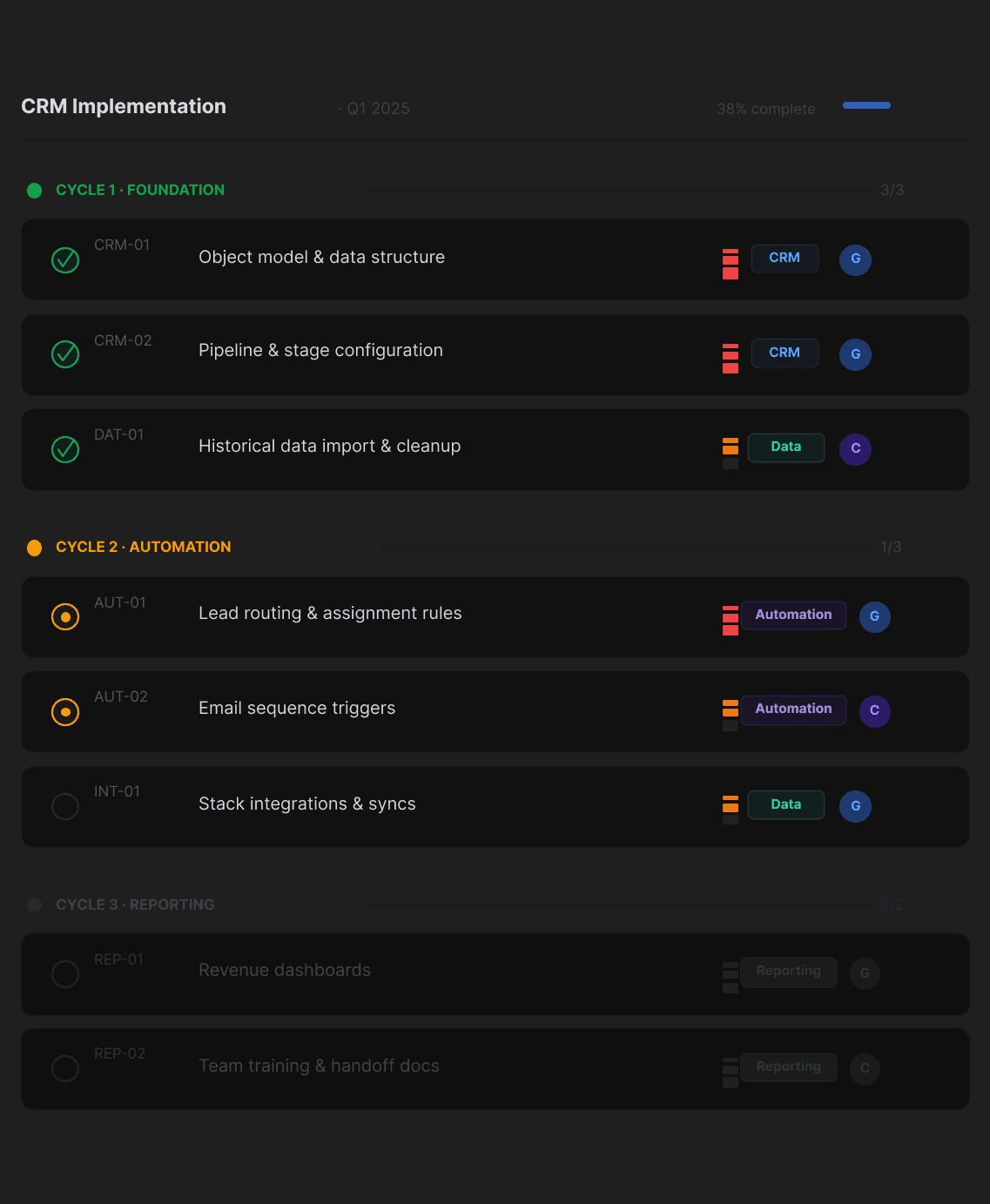Click assignee avatar C on Email sequence triggers
This screenshot has width=990, height=1204.
pyautogui.click(x=874, y=710)
